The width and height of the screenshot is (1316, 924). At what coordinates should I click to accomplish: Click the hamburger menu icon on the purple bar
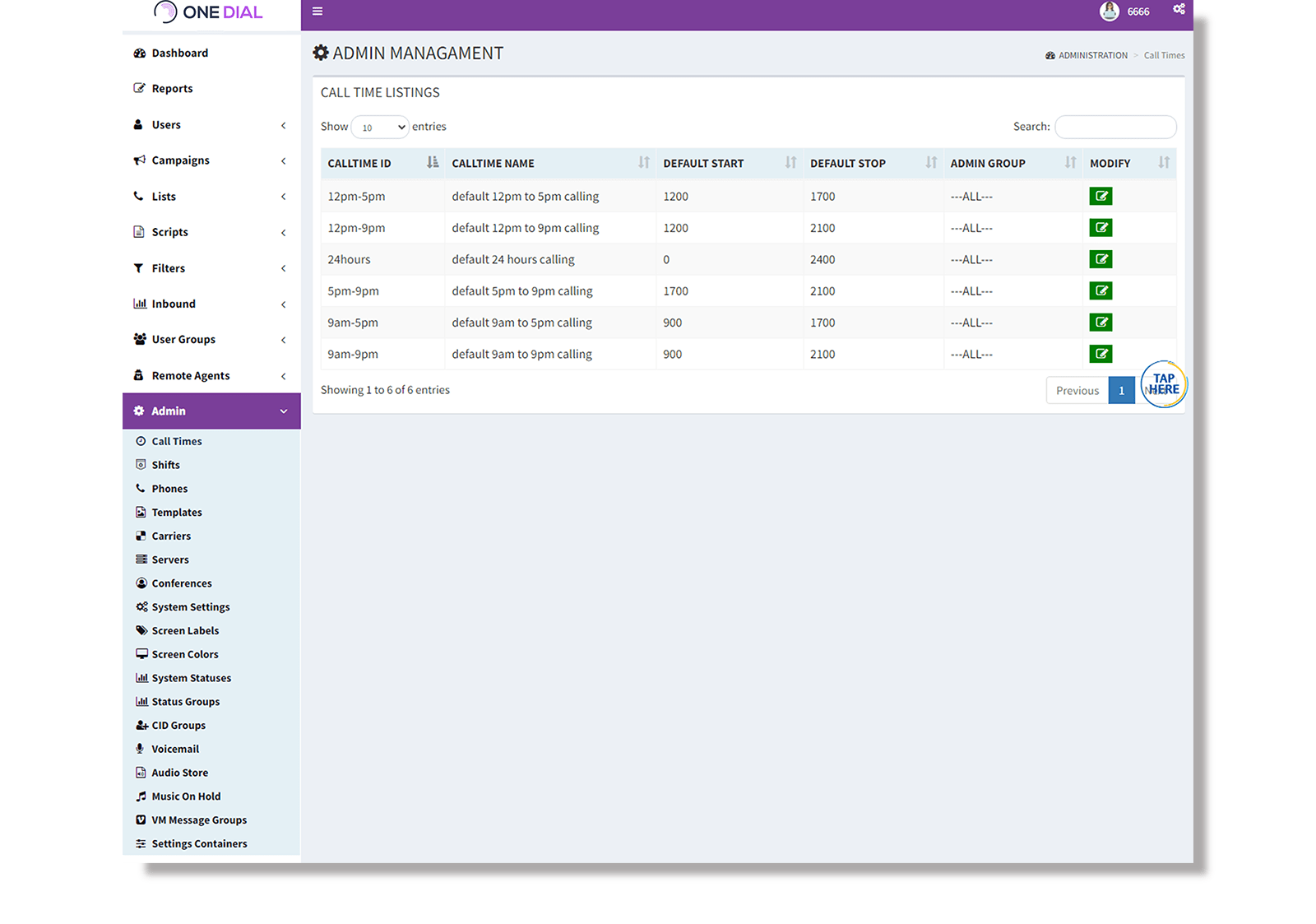click(x=317, y=12)
